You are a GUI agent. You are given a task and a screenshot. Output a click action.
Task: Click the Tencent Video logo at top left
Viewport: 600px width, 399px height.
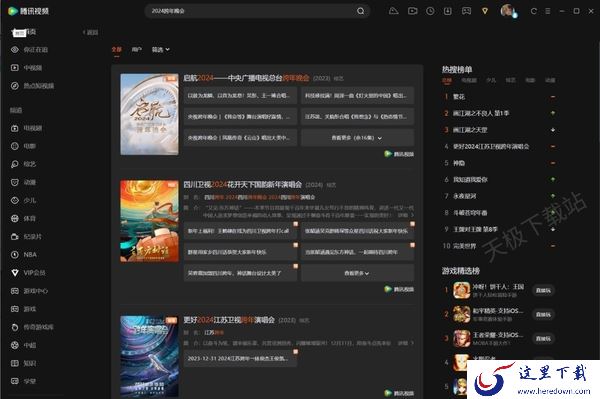tap(28, 11)
